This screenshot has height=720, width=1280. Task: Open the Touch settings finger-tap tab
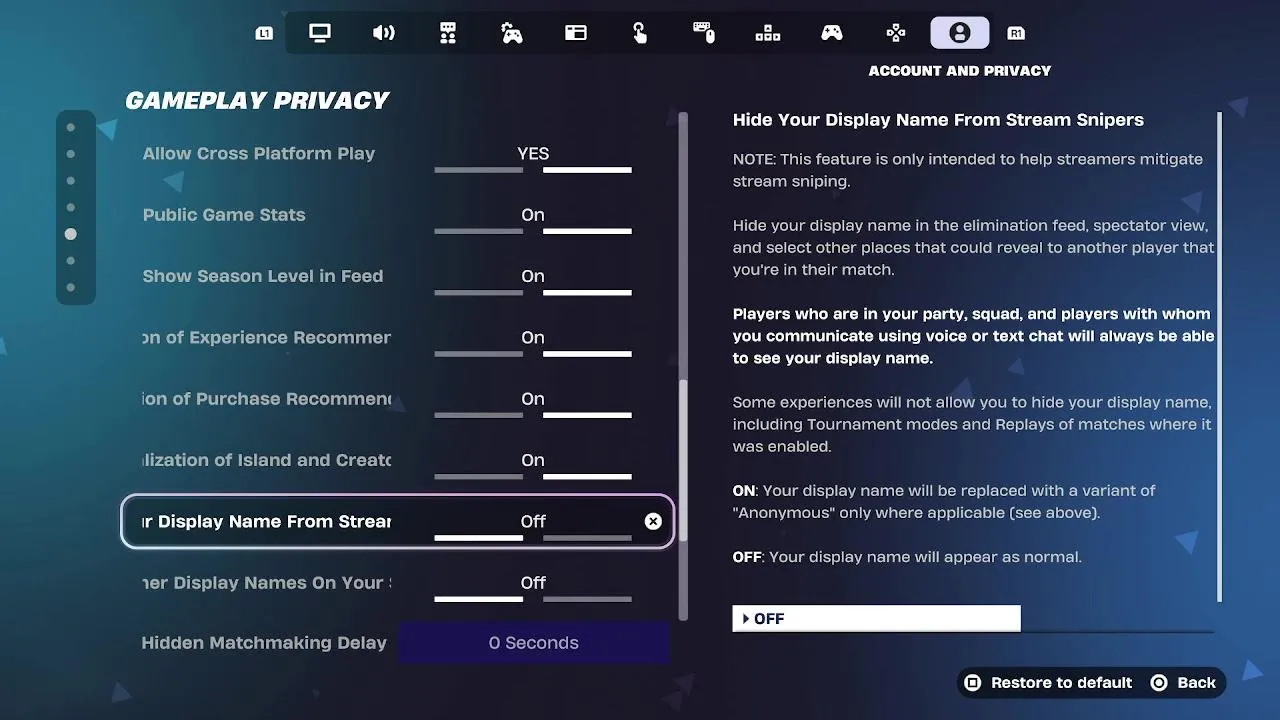pos(640,33)
